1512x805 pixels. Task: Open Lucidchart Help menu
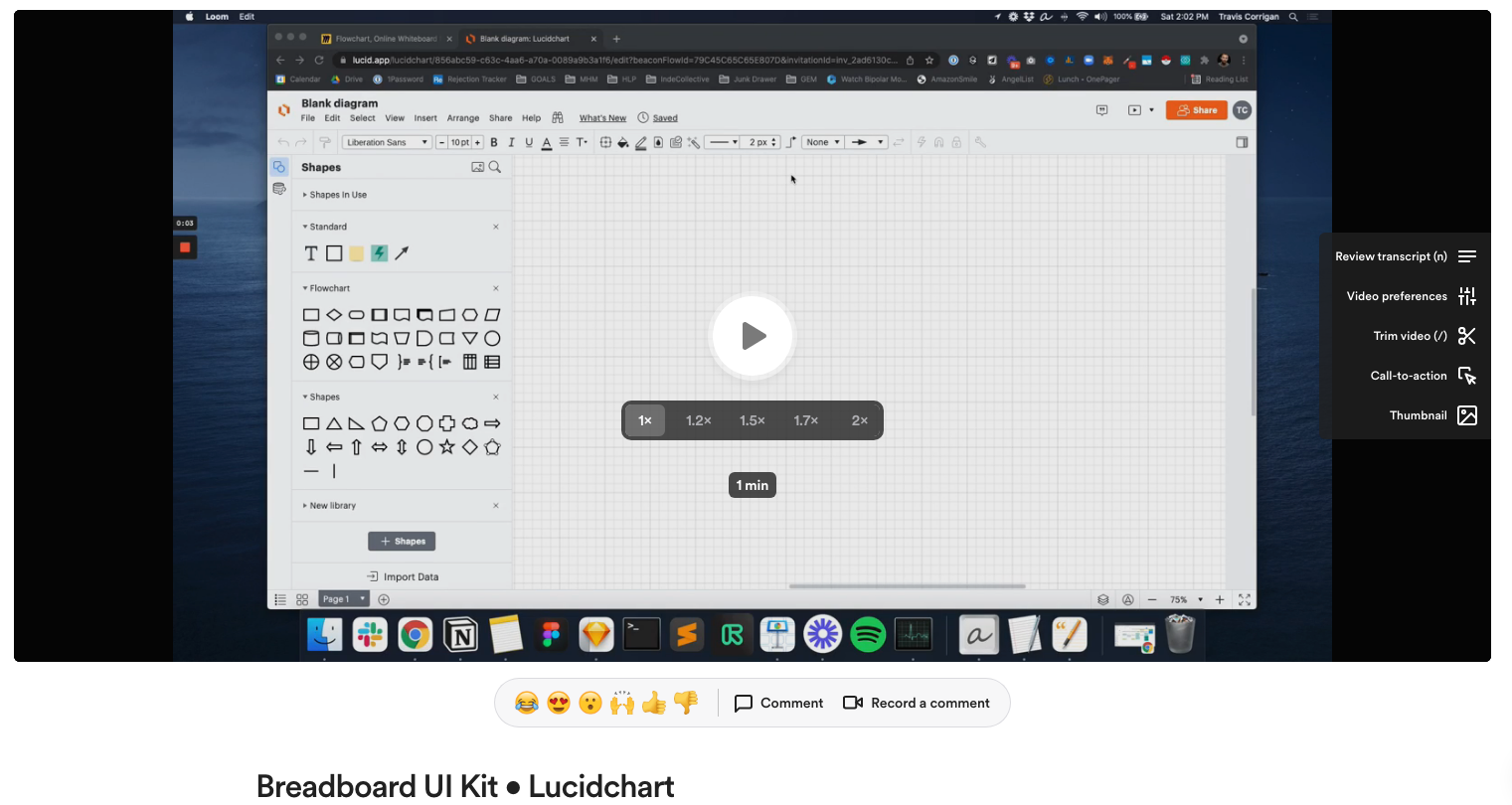point(532,118)
